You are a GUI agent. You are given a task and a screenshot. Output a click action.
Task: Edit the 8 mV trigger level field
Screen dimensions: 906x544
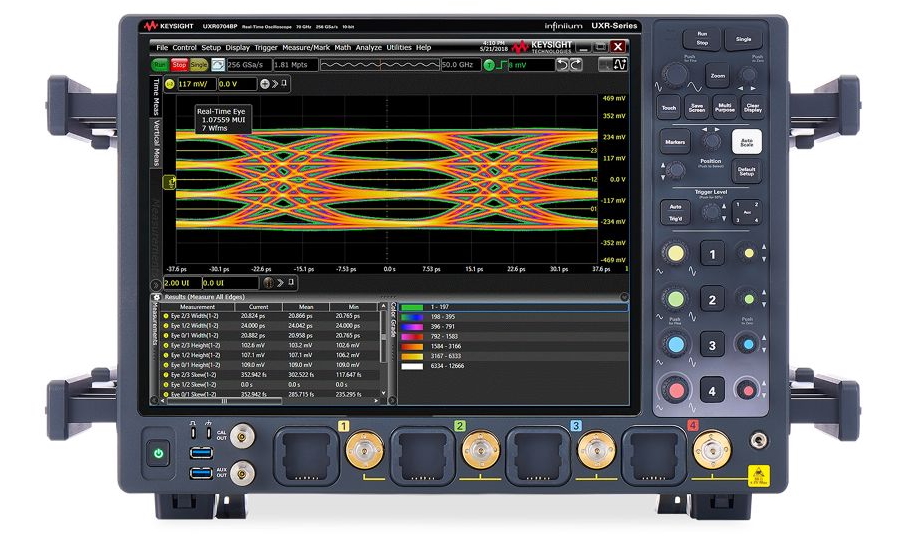pos(530,65)
